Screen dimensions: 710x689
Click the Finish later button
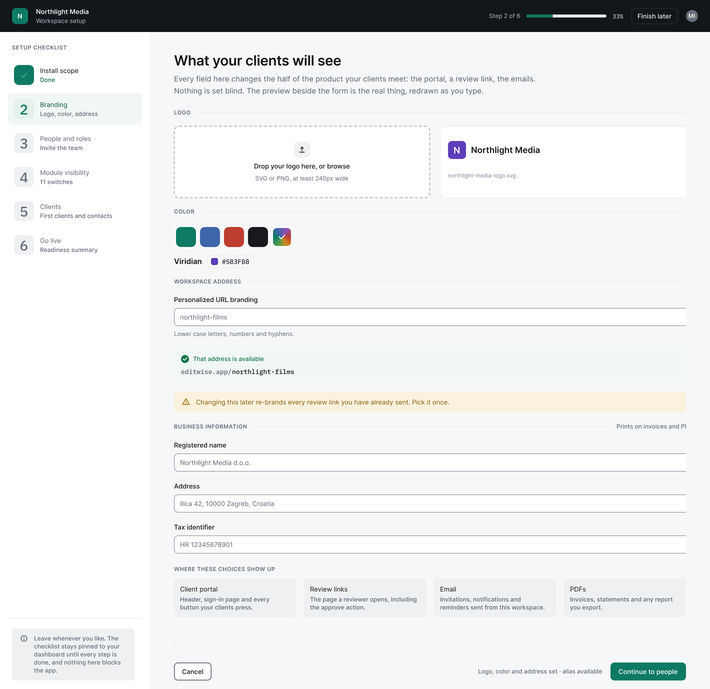click(654, 16)
